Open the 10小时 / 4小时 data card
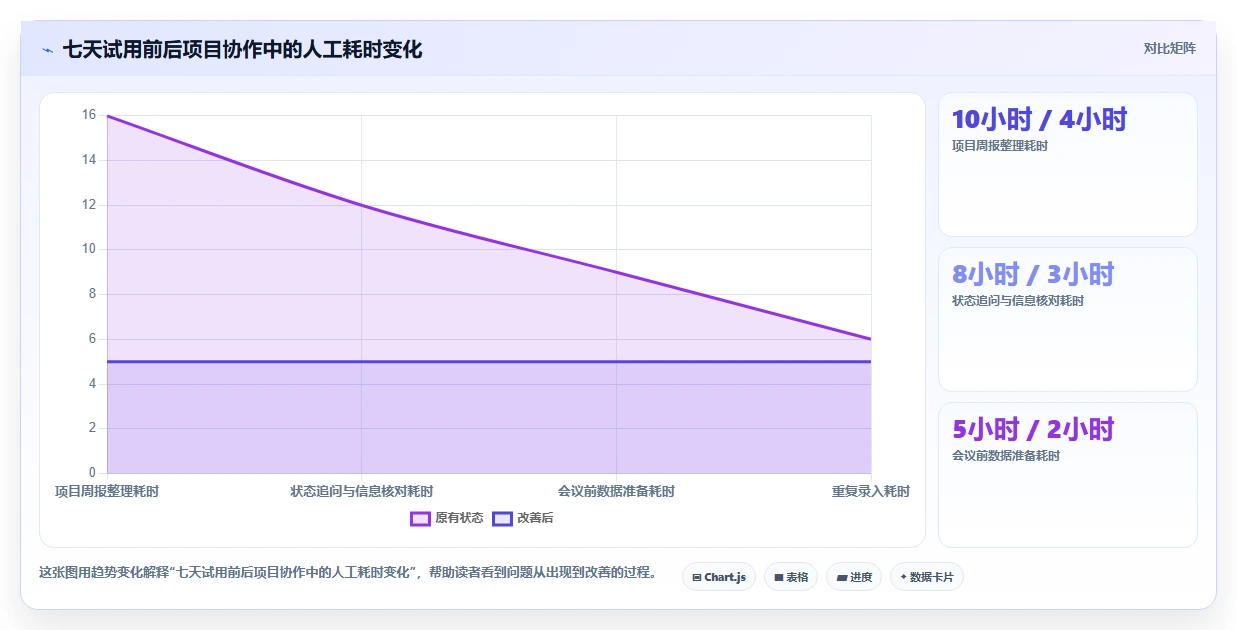The width and height of the screenshot is (1237, 630). (1067, 164)
